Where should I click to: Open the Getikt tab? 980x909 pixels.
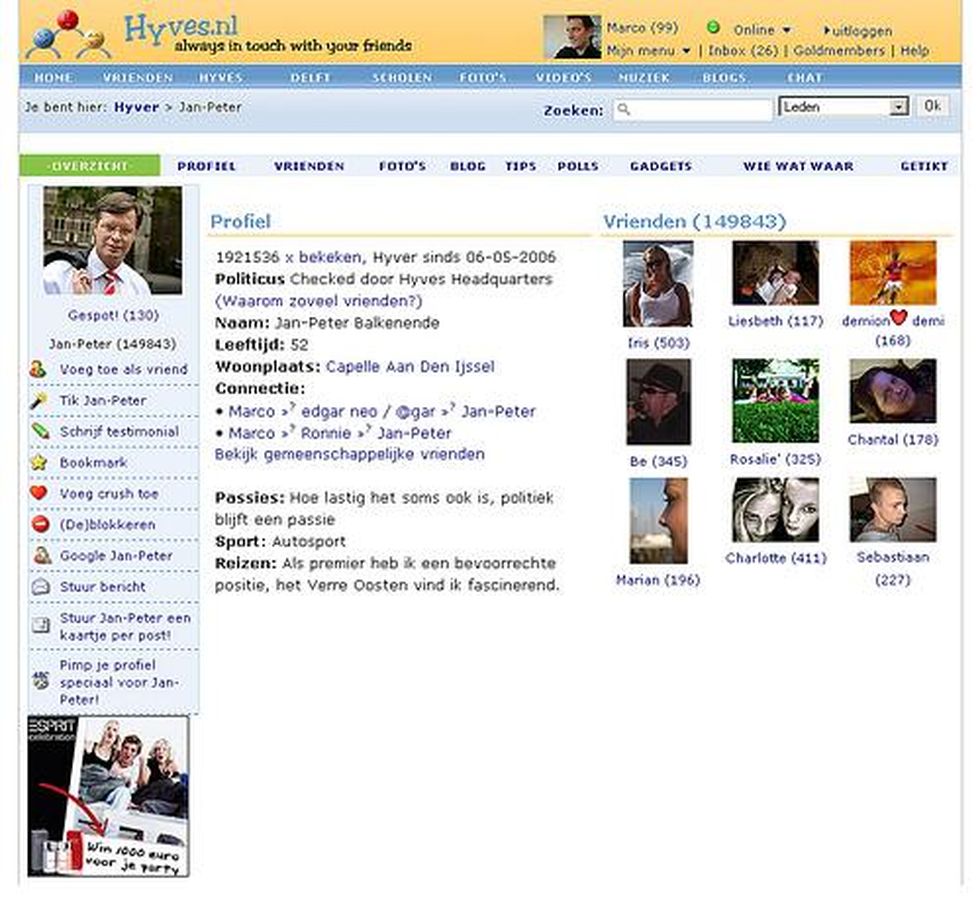click(924, 166)
